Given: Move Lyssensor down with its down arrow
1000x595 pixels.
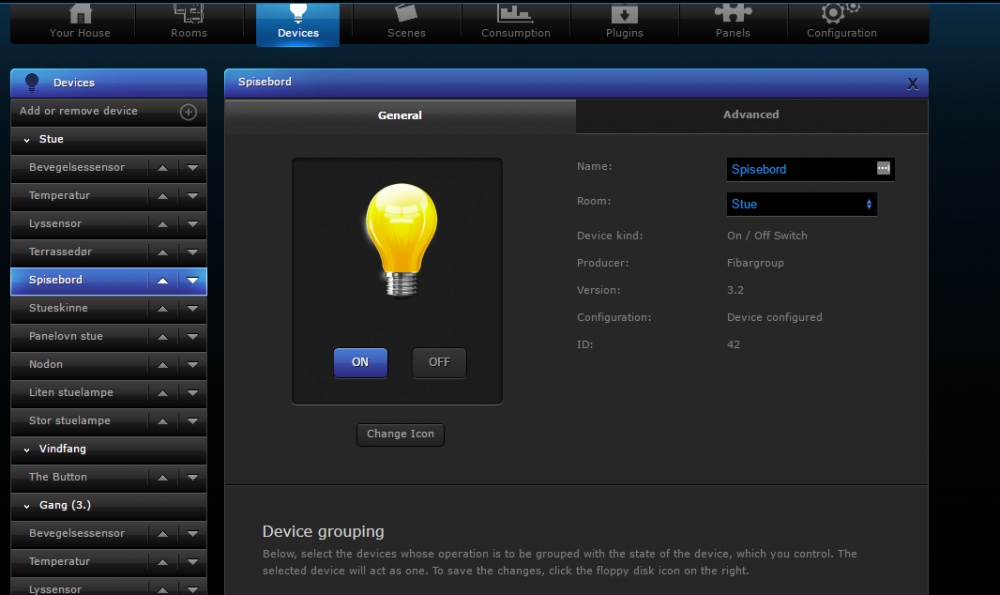Looking at the screenshot, I should (193, 224).
